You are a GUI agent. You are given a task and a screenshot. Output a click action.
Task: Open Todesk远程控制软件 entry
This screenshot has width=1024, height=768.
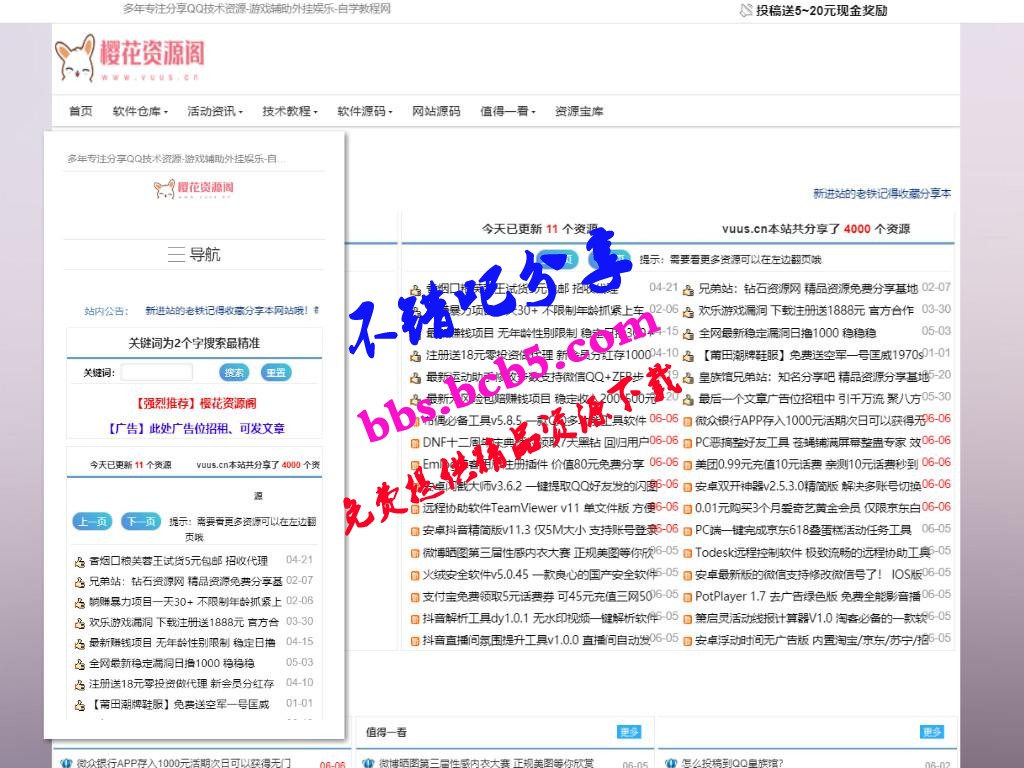click(812, 552)
